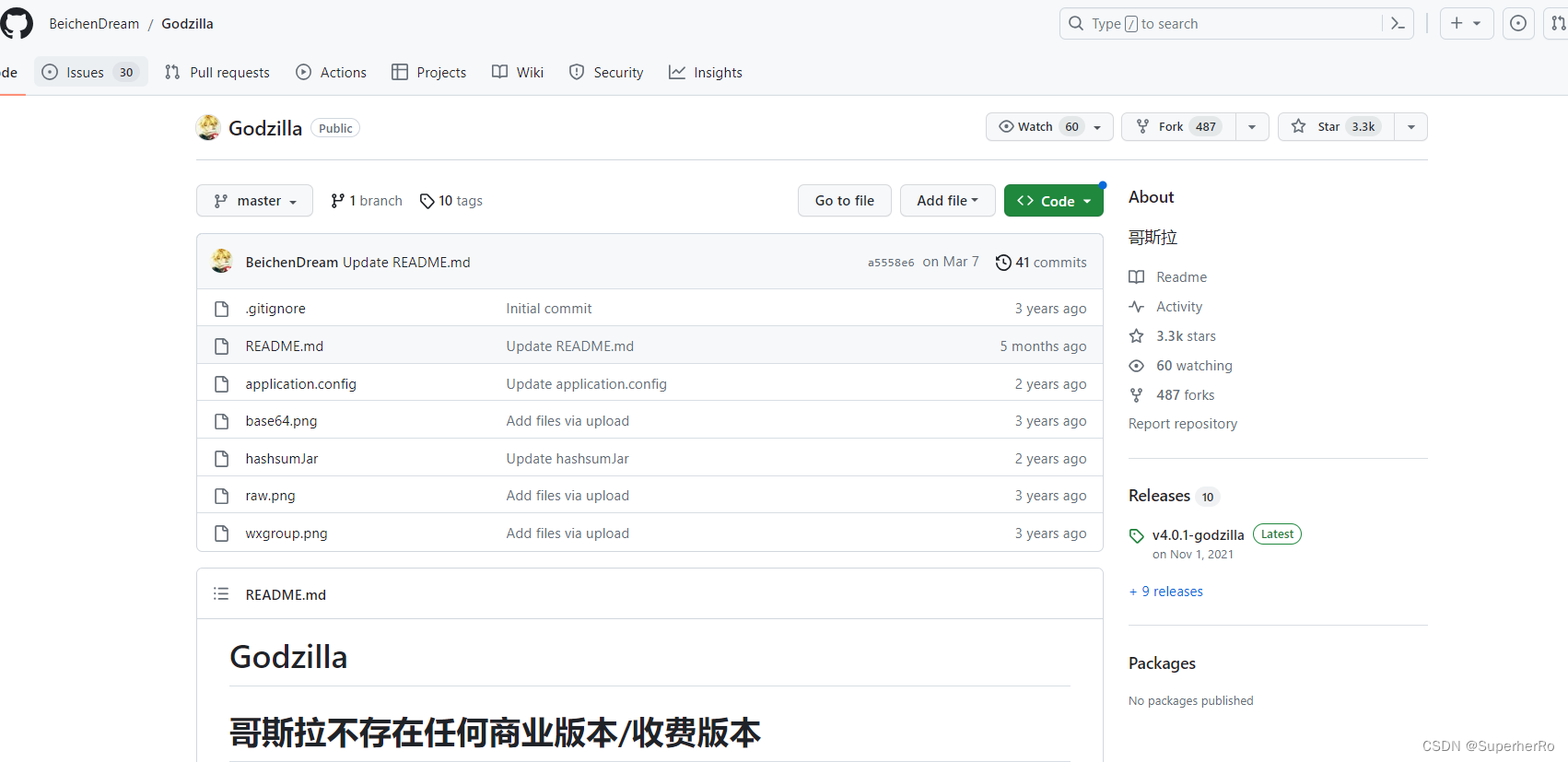Click file icon next to wxgroup.png
The height and width of the screenshot is (762, 1568).
(221, 533)
